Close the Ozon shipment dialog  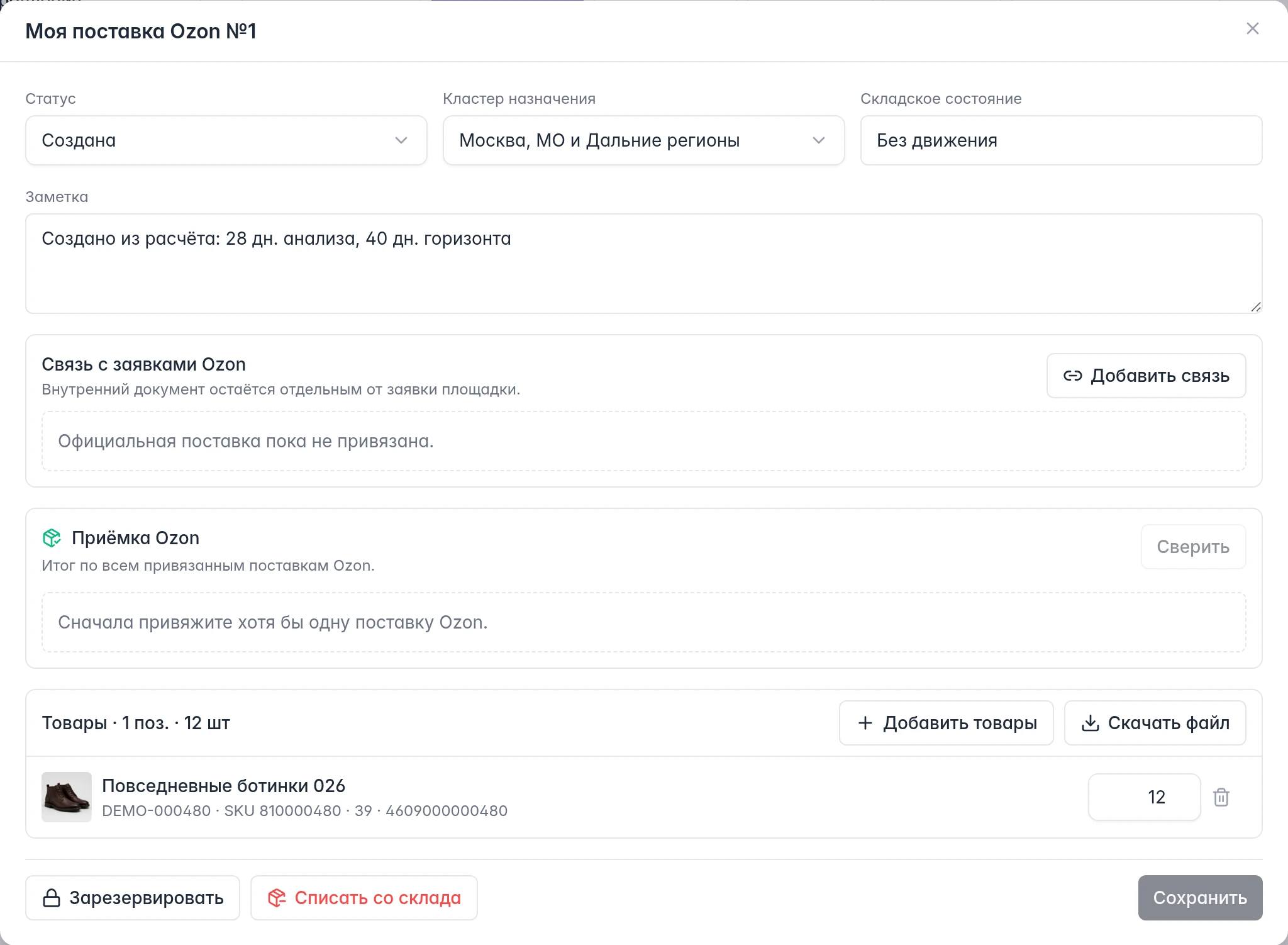1252,29
